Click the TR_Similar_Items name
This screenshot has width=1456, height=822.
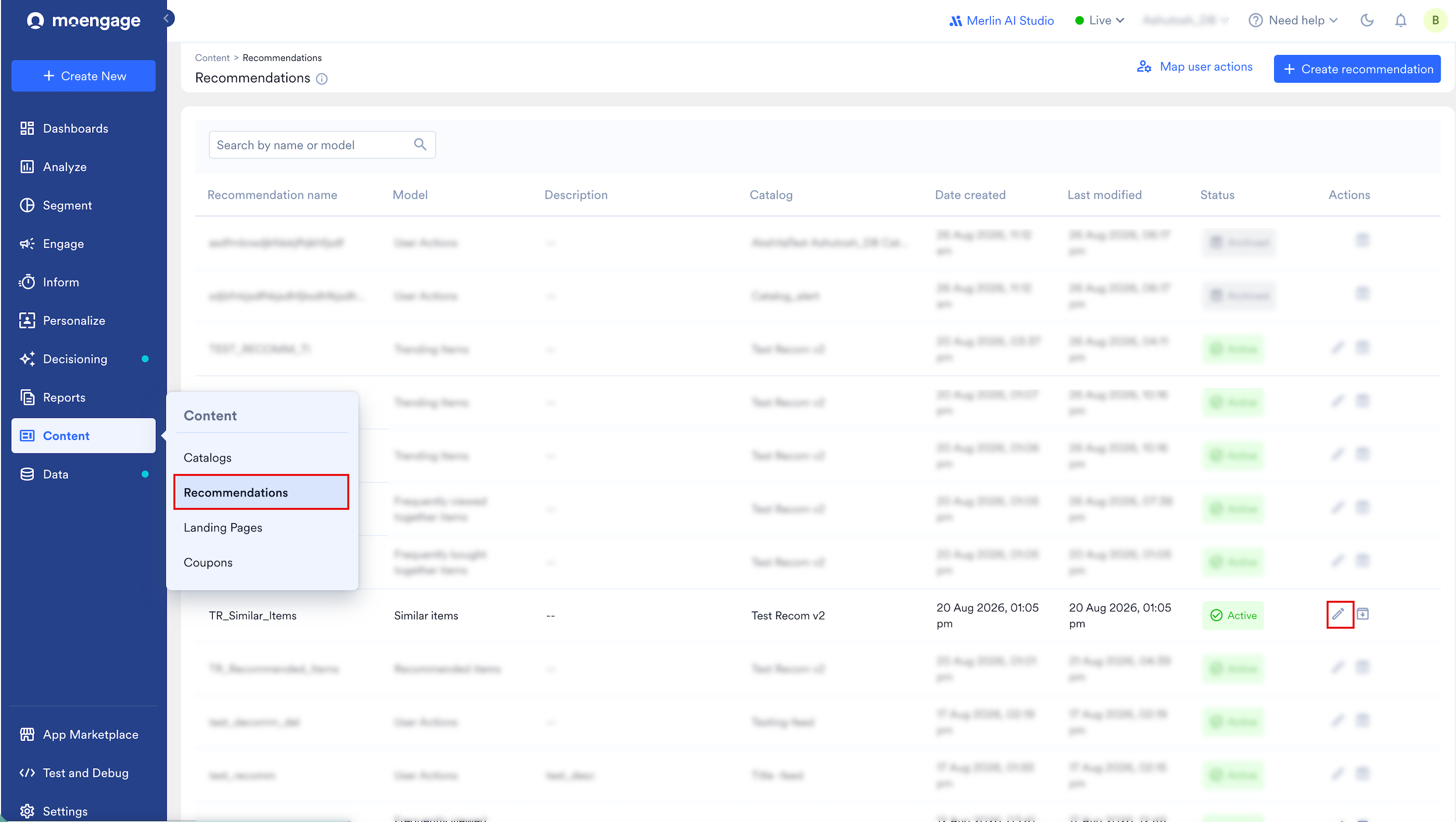pyautogui.click(x=253, y=615)
